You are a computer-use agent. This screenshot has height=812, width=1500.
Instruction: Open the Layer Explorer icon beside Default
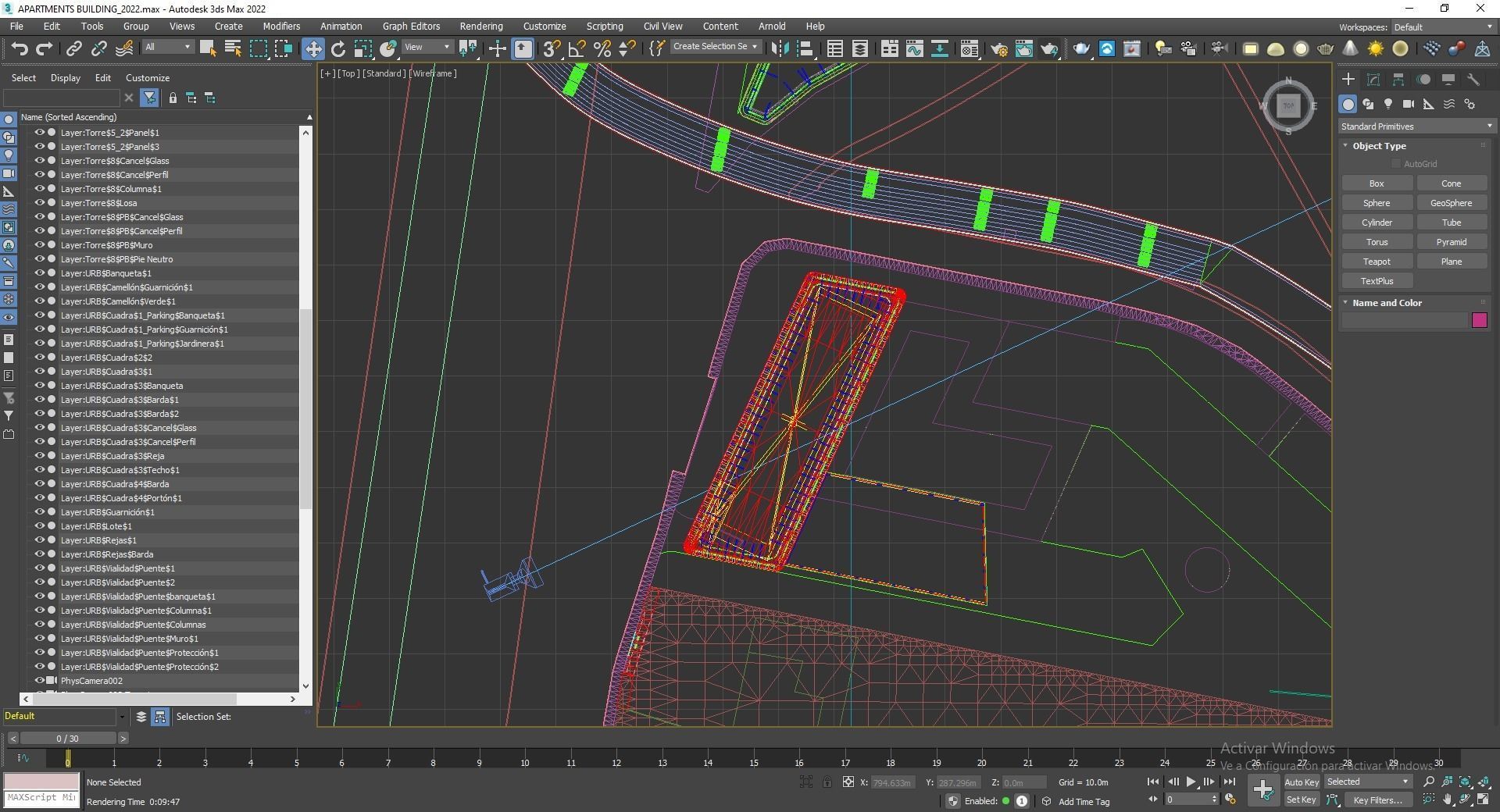click(x=141, y=717)
